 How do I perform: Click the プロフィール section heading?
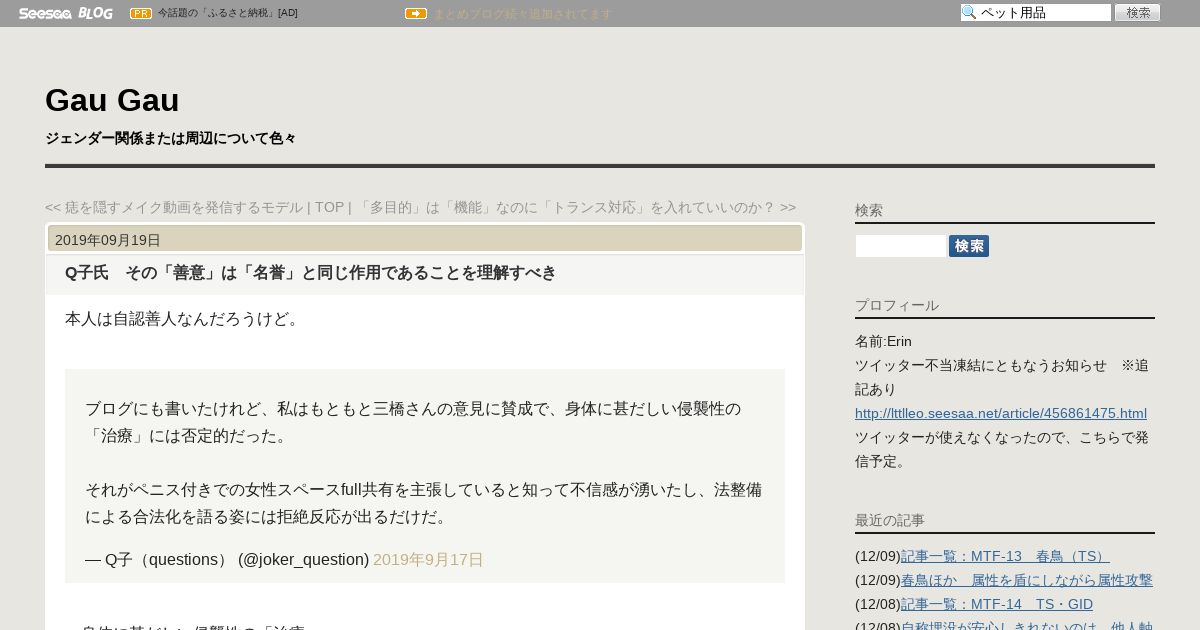[x=897, y=305]
